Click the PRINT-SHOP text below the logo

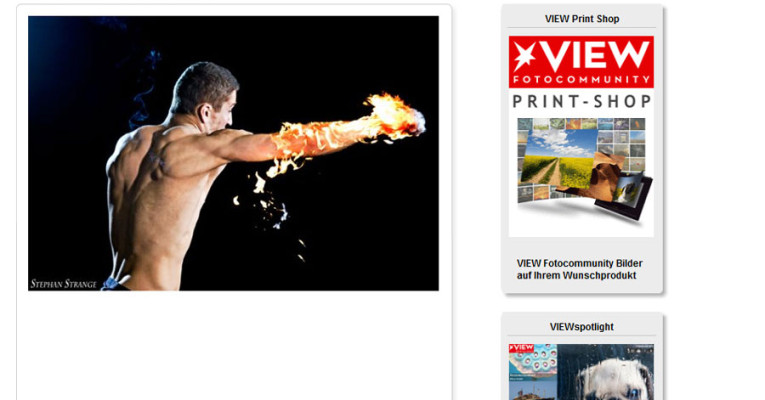582,101
